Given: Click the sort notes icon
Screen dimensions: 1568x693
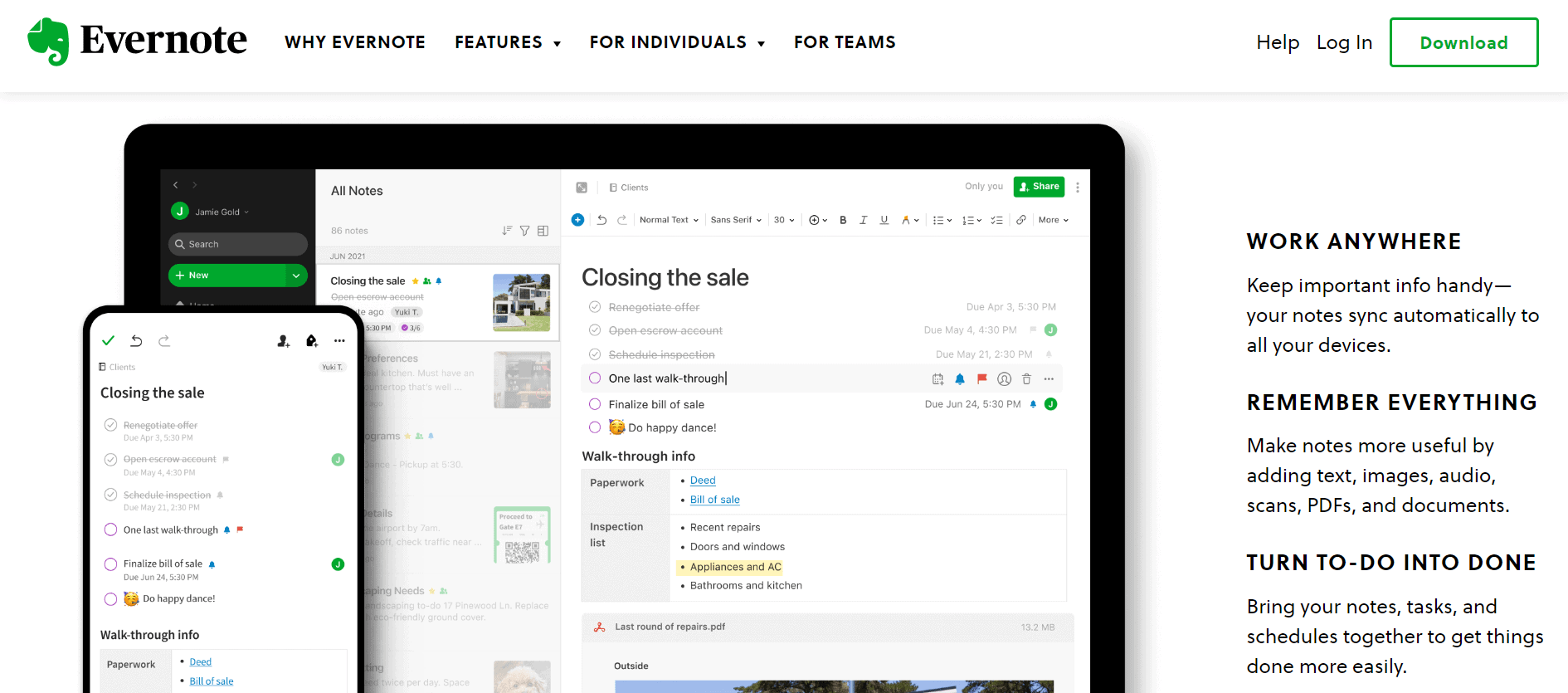Looking at the screenshot, I should (x=507, y=231).
